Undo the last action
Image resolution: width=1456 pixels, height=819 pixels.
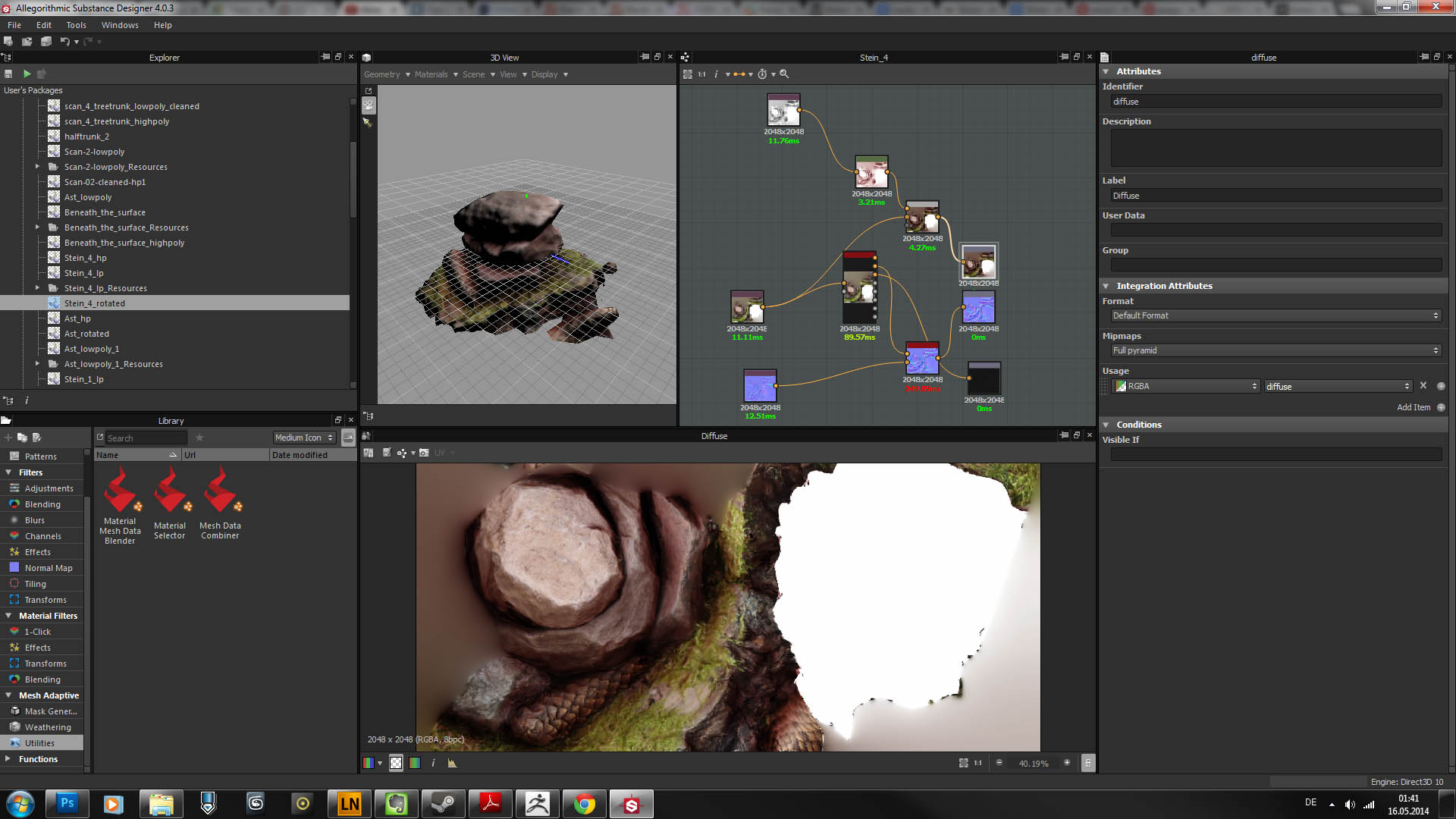click(x=64, y=41)
